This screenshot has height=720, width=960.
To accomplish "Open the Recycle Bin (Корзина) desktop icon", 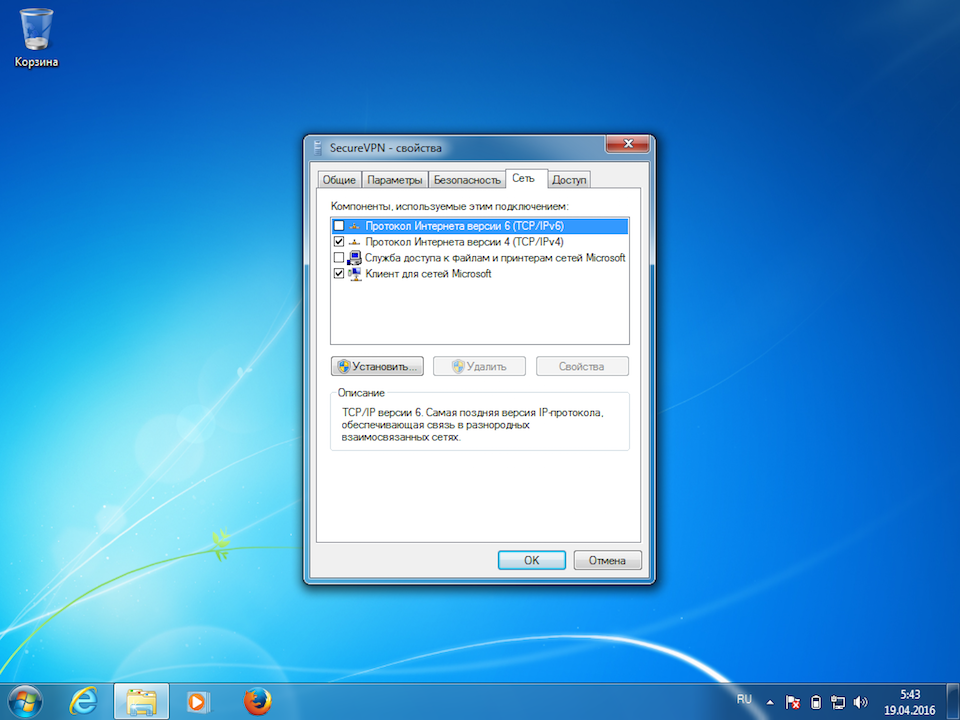I will click(37, 38).
